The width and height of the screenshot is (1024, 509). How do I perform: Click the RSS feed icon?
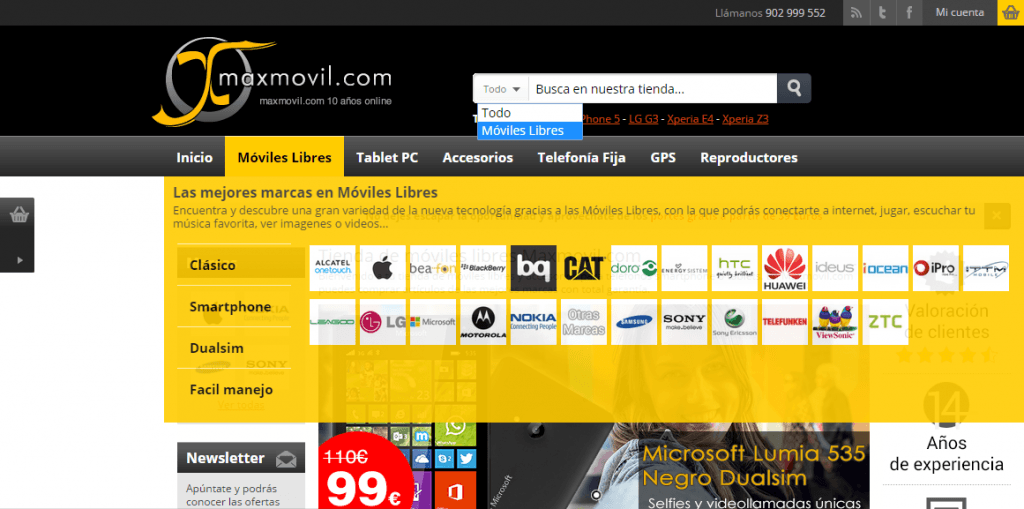coord(856,13)
